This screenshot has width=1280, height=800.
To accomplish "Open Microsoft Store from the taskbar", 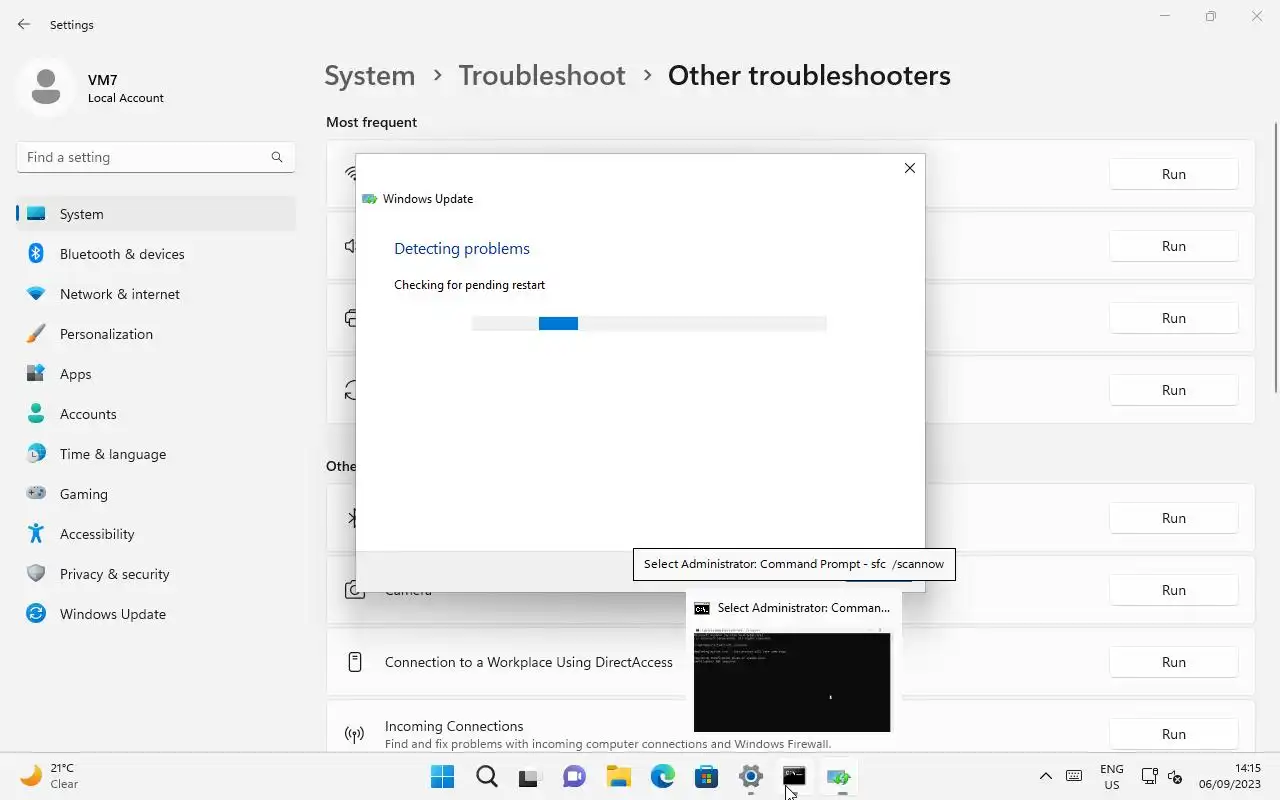I will pos(706,776).
